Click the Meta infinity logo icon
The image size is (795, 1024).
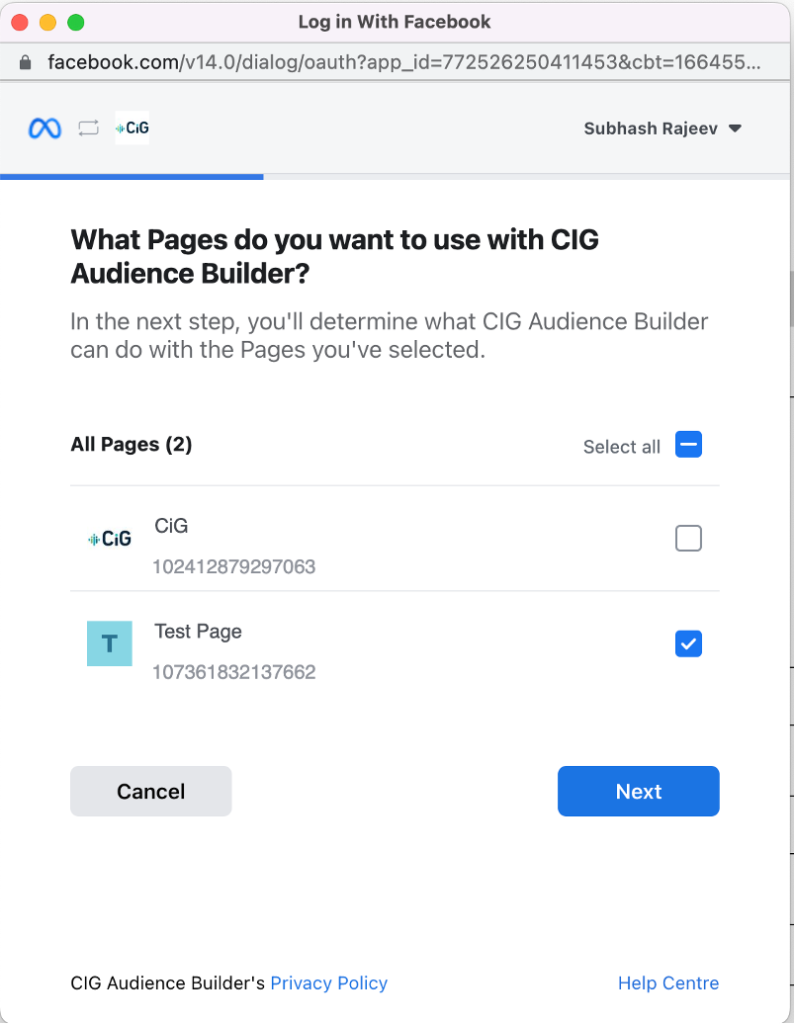[45, 128]
